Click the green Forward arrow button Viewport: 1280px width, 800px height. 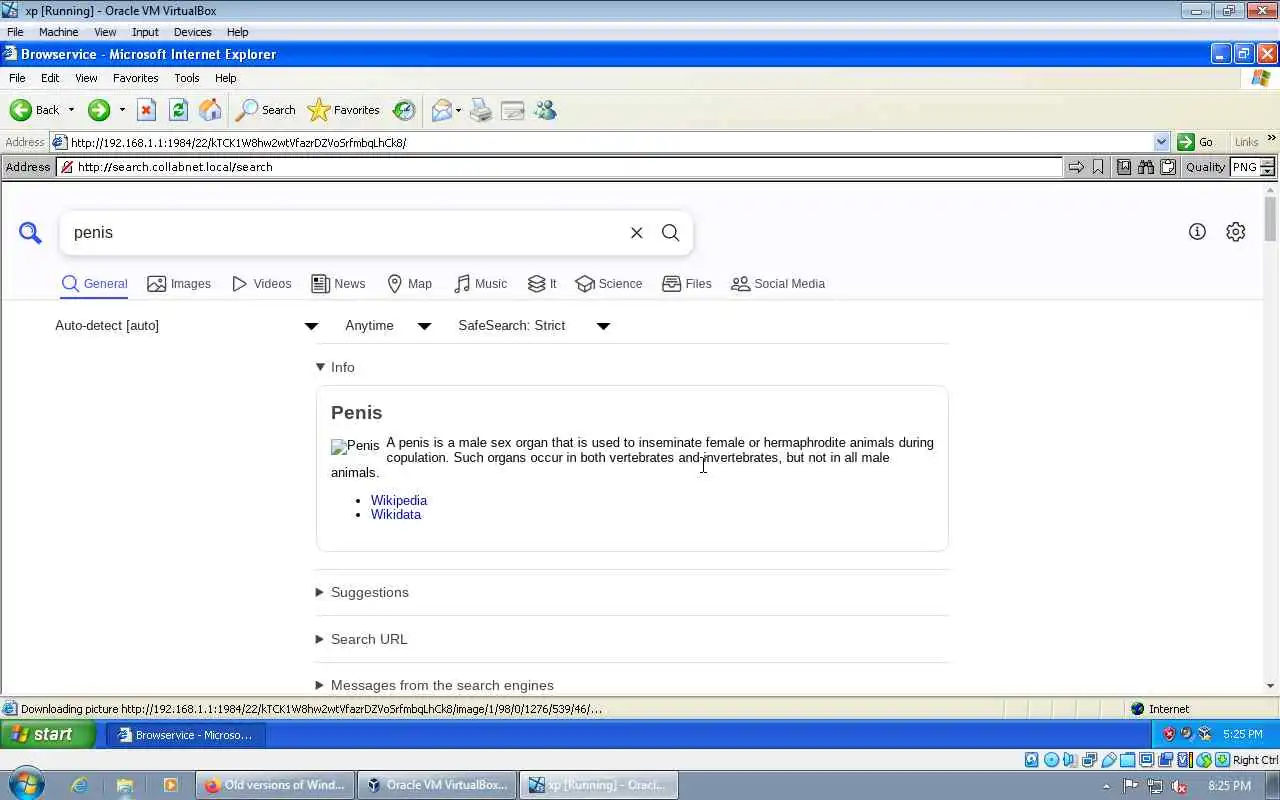click(98, 110)
